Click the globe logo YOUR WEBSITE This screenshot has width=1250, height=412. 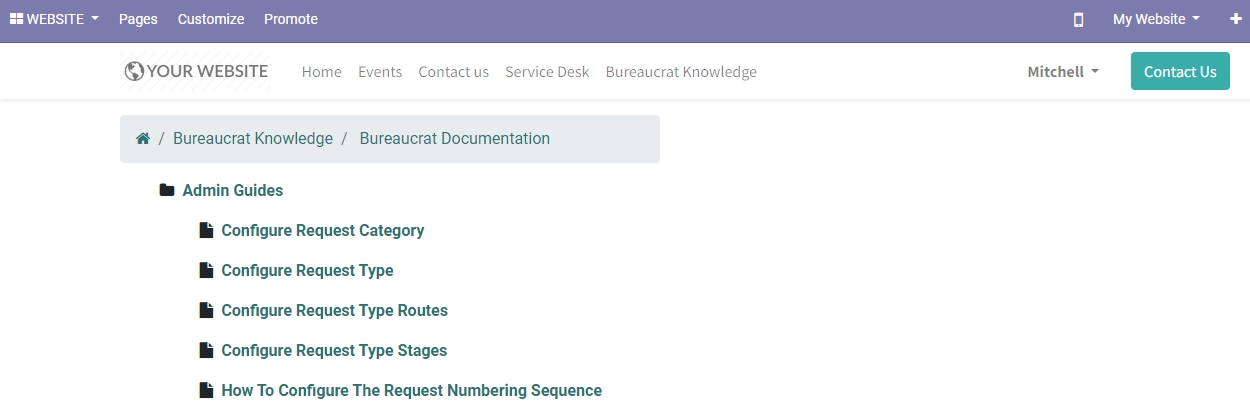point(196,71)
